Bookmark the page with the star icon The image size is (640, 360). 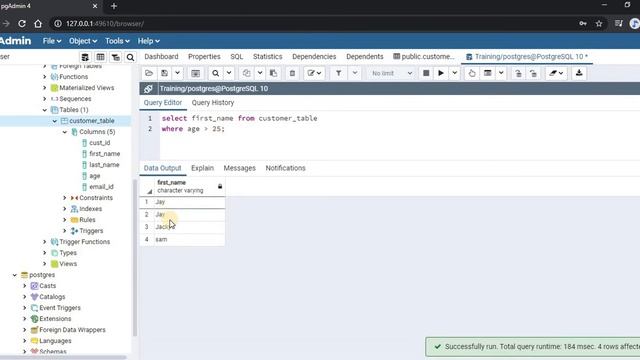pyautogui.click(x=599, y=24)
